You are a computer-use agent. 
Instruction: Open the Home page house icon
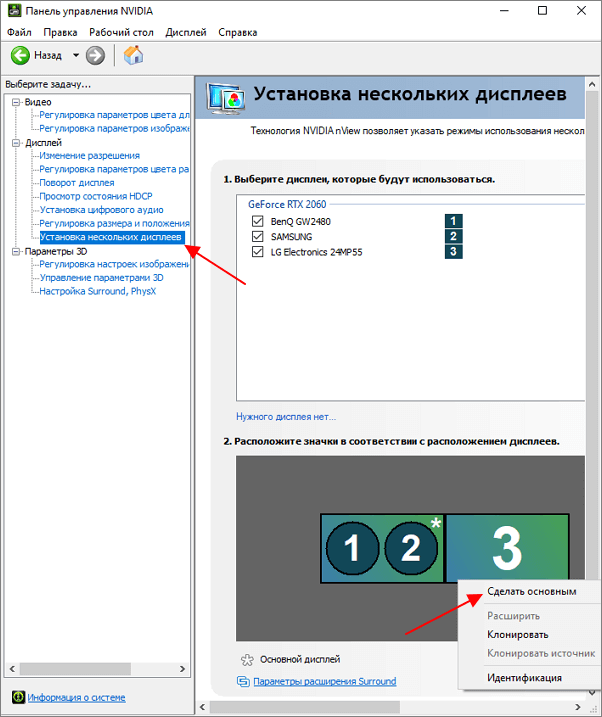coord(133,55)
